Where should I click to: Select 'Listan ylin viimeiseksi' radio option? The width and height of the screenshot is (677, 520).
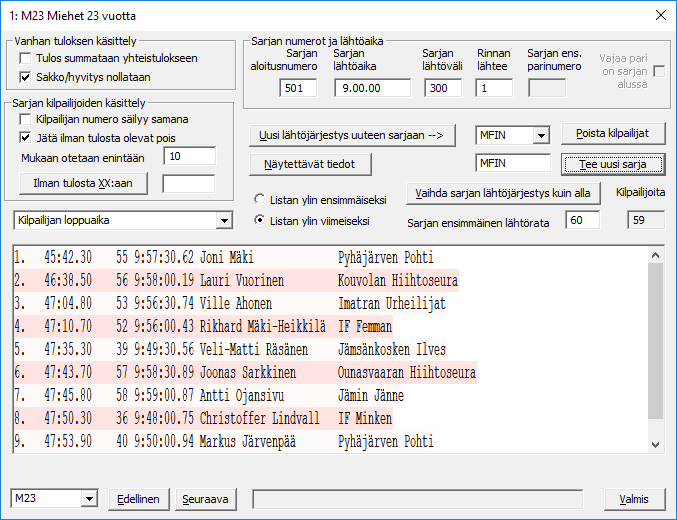(x=261, y=219)
